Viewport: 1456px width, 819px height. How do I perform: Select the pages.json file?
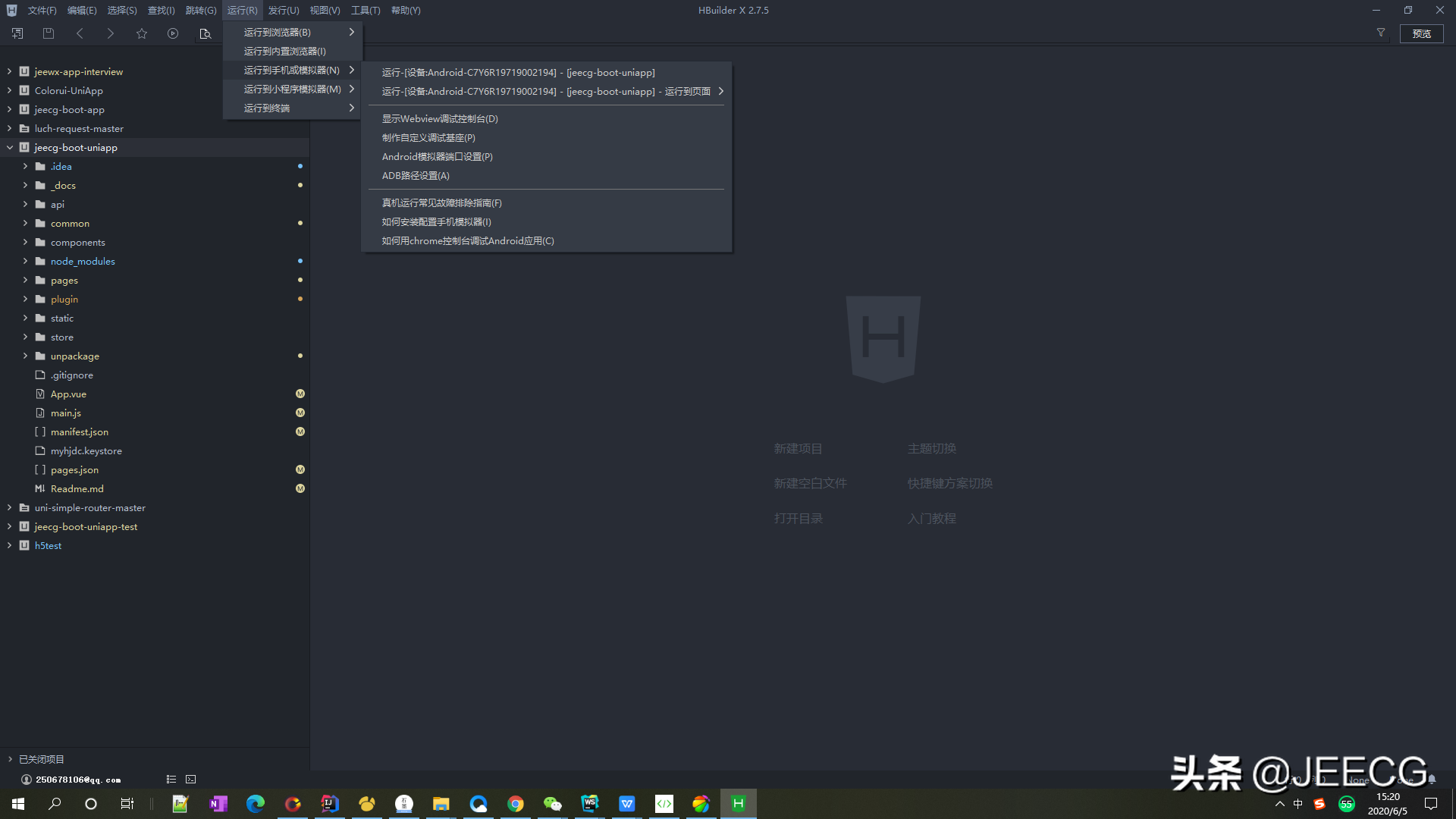pyautogui.click(x=155, y=469)
